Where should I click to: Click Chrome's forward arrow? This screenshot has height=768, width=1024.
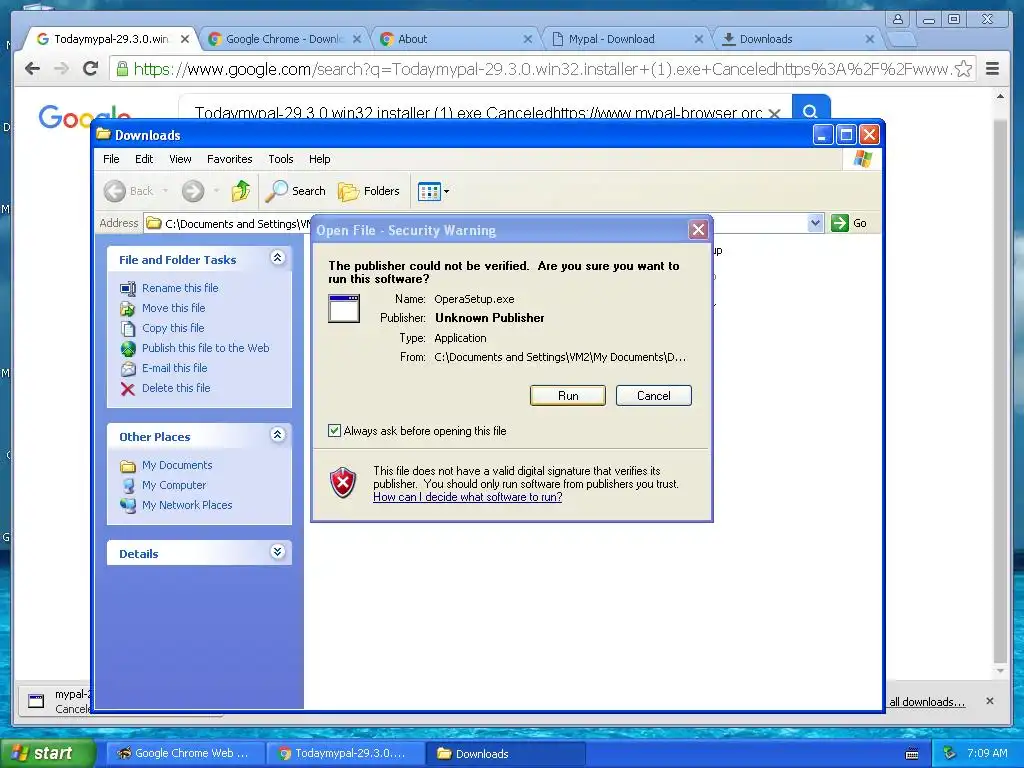[61, 68]
